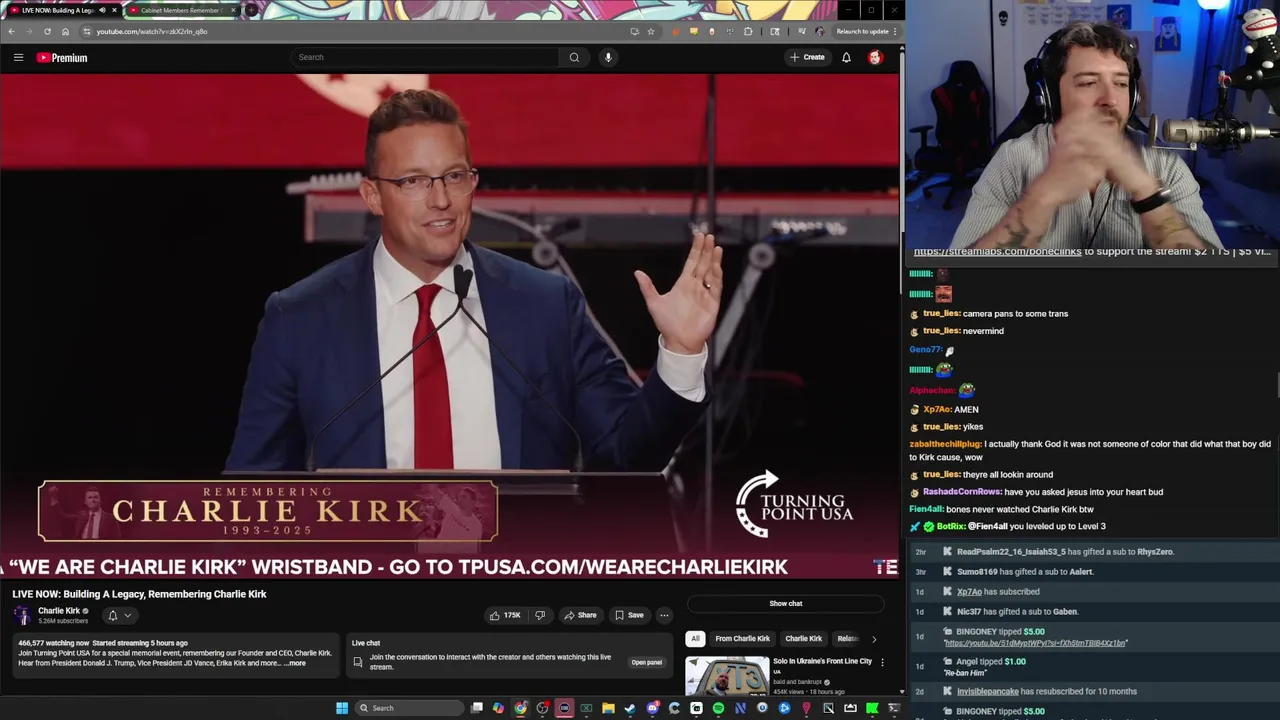Bookmark this page with the star icon

point(651,31)
